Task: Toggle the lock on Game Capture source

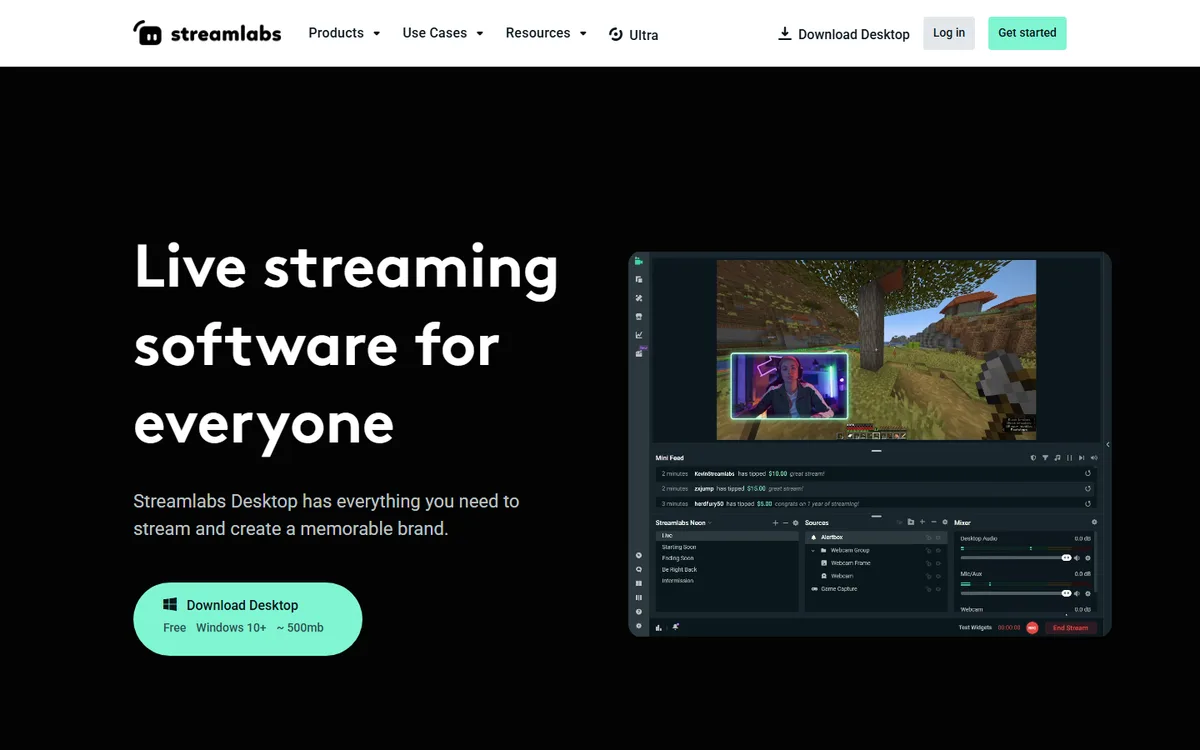Action: 928,589
